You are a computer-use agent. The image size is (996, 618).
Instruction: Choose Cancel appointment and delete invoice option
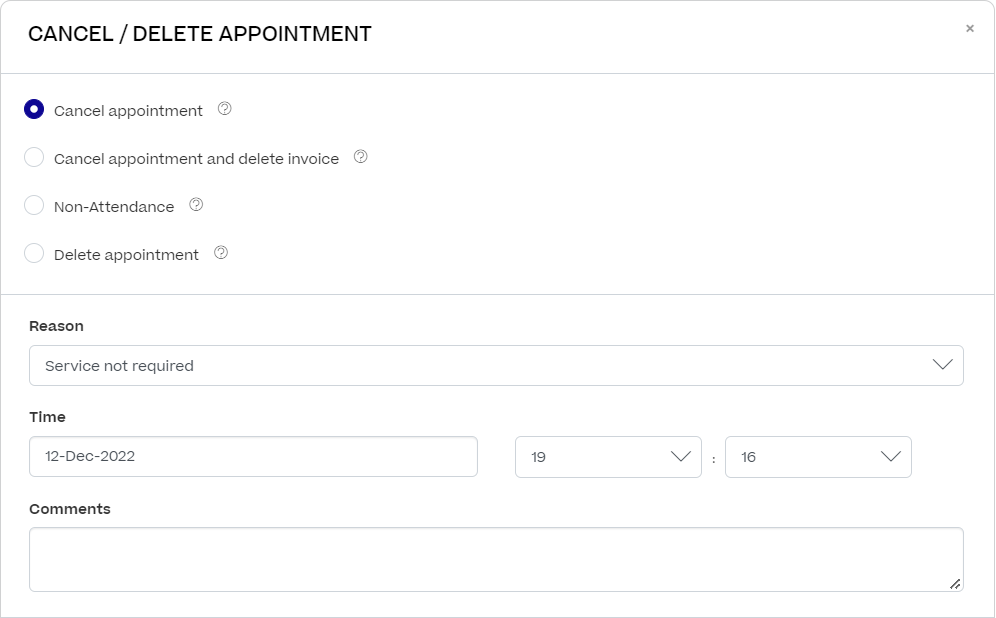34,158
